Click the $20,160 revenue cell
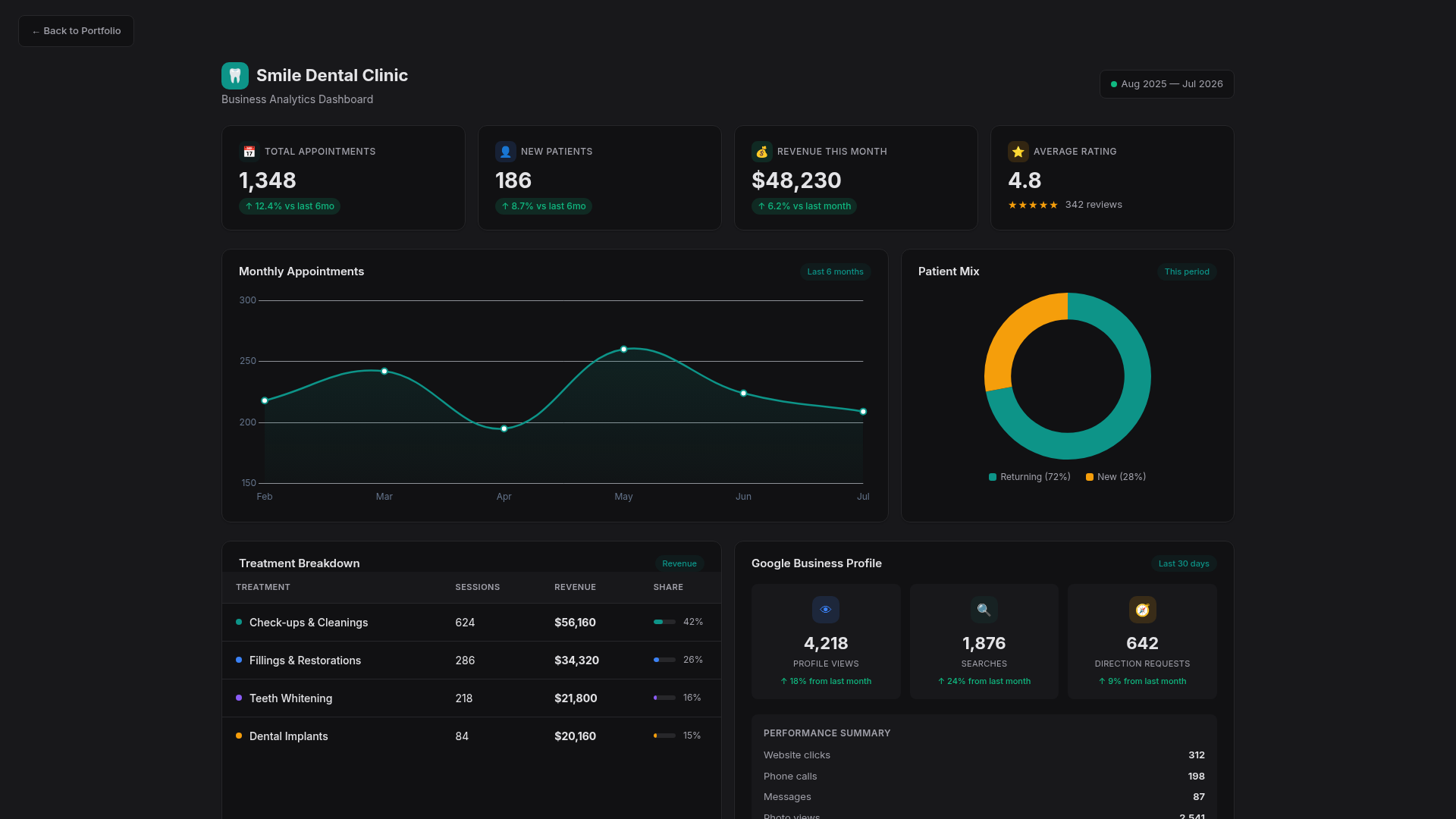This screenshot has width=1456, height=819. click(575, 736)
